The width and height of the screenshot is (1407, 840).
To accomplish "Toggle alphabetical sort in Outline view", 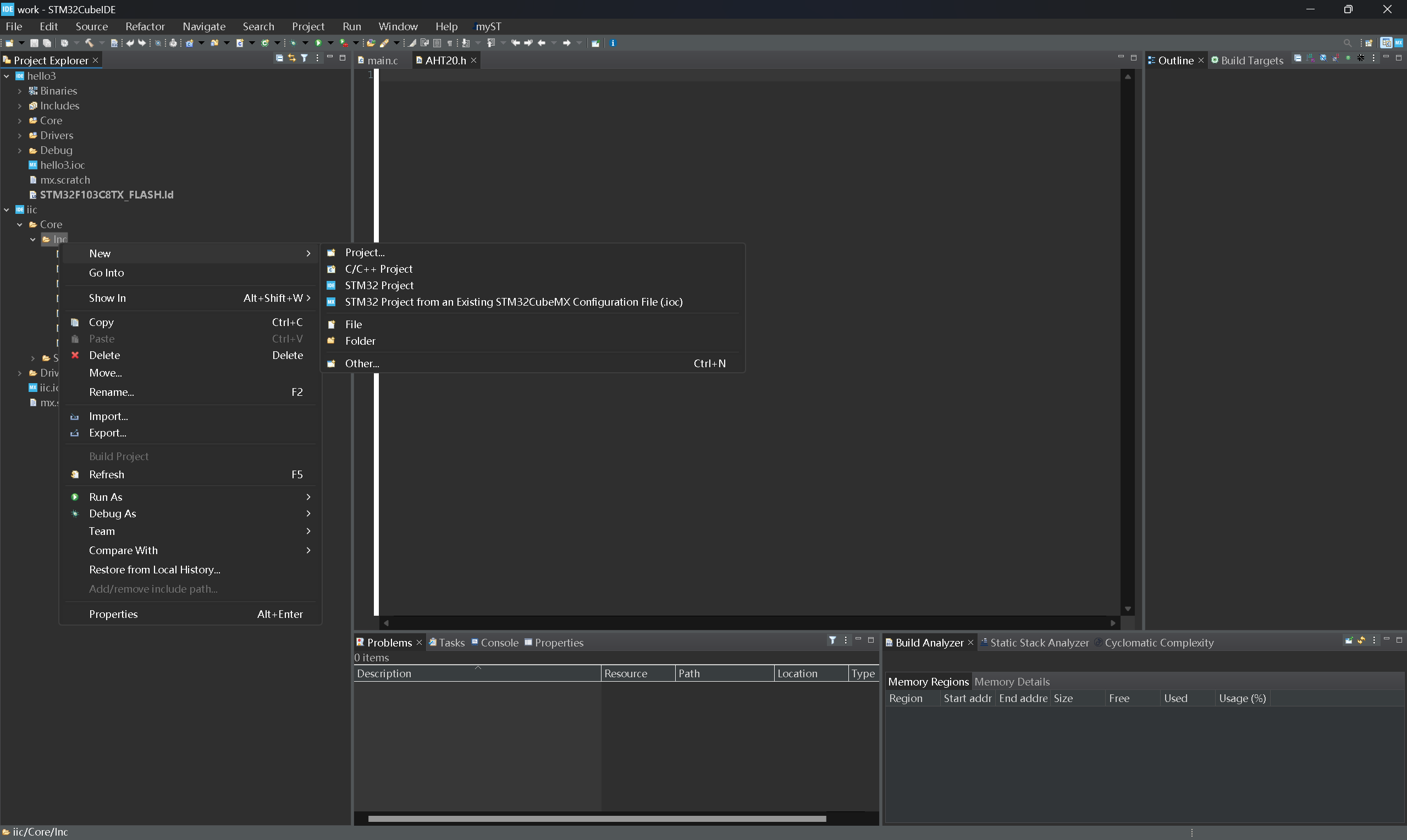I will (1311, 58).
